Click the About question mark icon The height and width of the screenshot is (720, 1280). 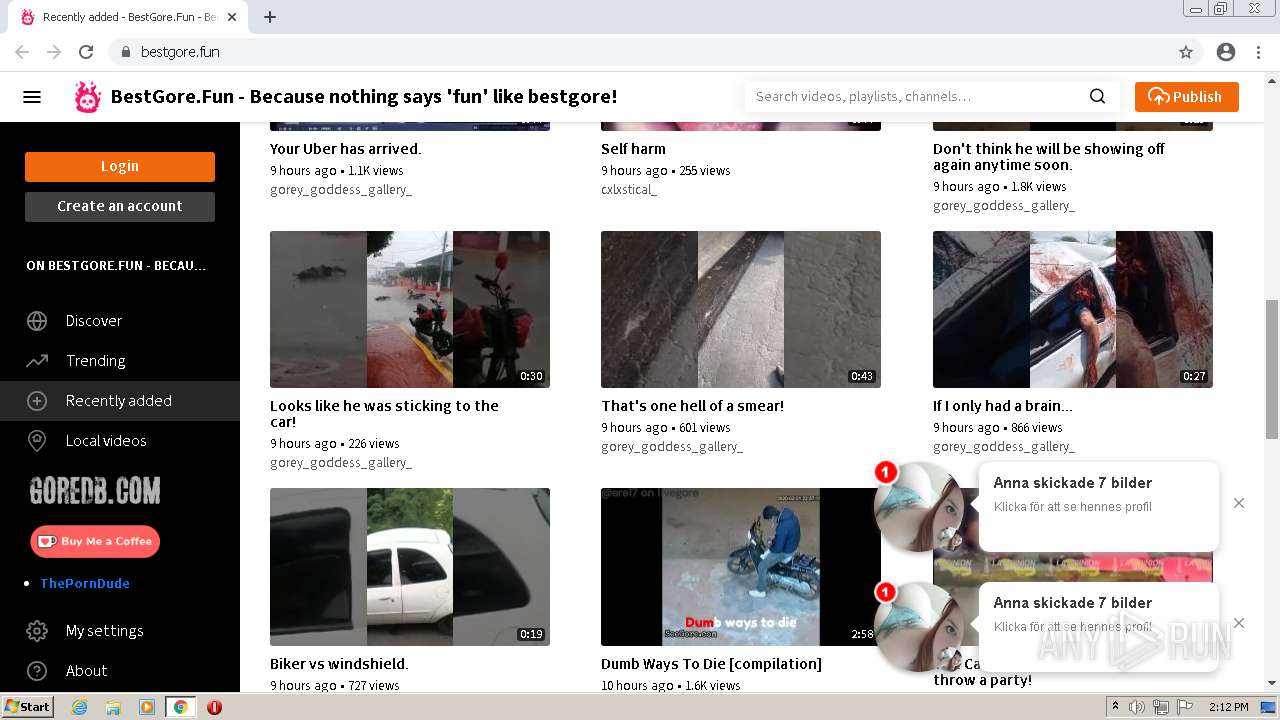pyautogui.click(x=37, y=671)
